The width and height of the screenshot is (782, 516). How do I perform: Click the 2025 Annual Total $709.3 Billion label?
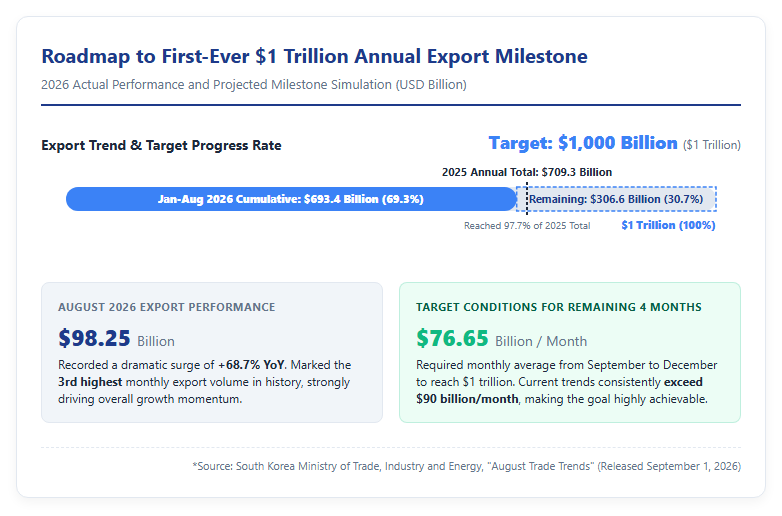point(527,172)
